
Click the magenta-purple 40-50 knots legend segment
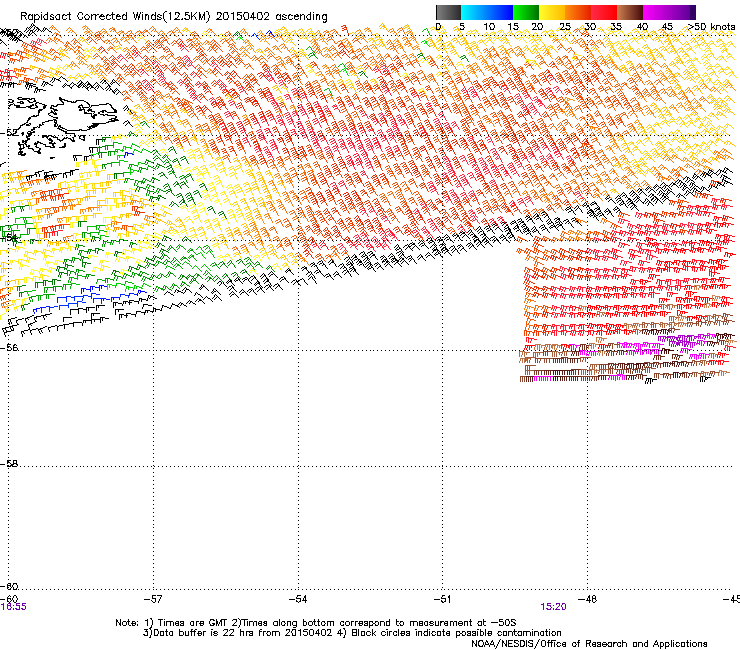(669, 12)
